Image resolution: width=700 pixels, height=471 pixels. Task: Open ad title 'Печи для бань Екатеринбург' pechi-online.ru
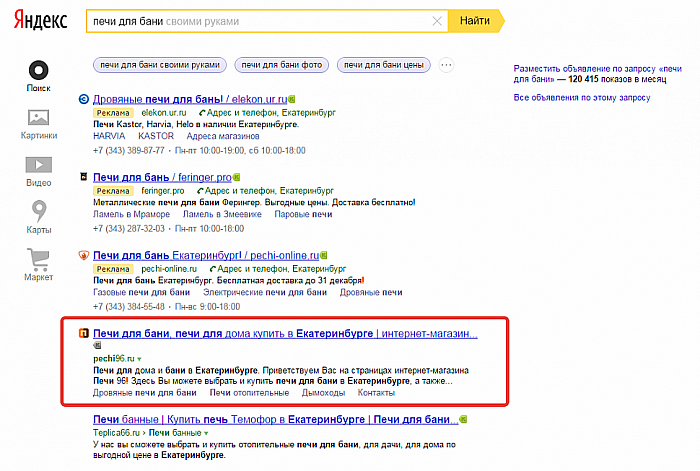pos(206,255)
